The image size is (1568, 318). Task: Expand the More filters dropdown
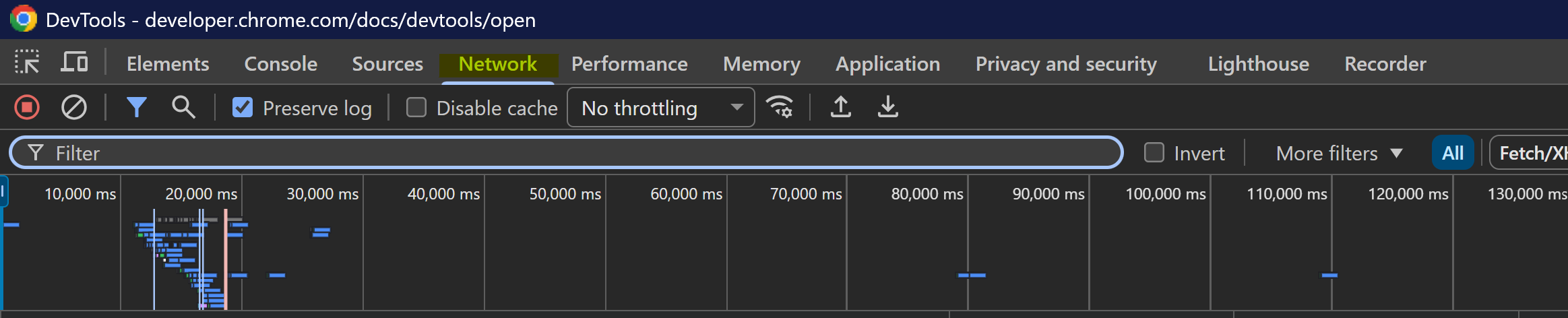[1338, 154]
